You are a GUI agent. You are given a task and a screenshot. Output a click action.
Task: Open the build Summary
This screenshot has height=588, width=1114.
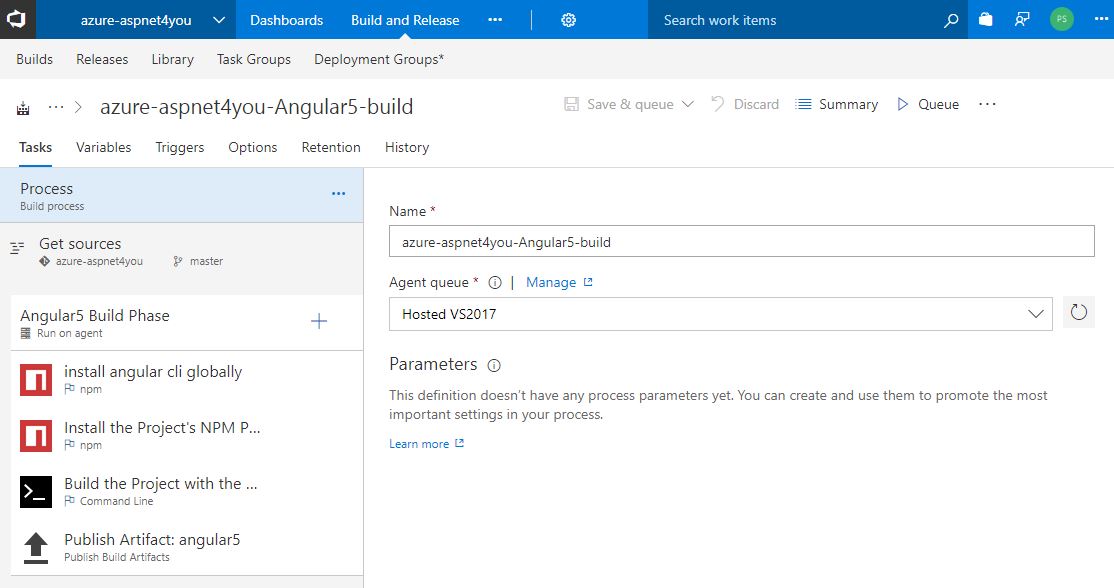coord(836,104)
